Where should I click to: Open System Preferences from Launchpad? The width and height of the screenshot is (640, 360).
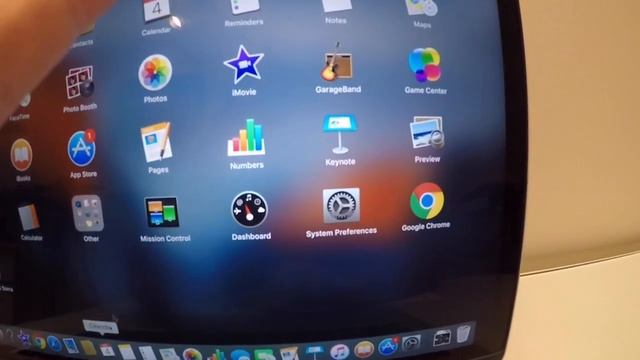pyautogui.click(x=341, y=206)
